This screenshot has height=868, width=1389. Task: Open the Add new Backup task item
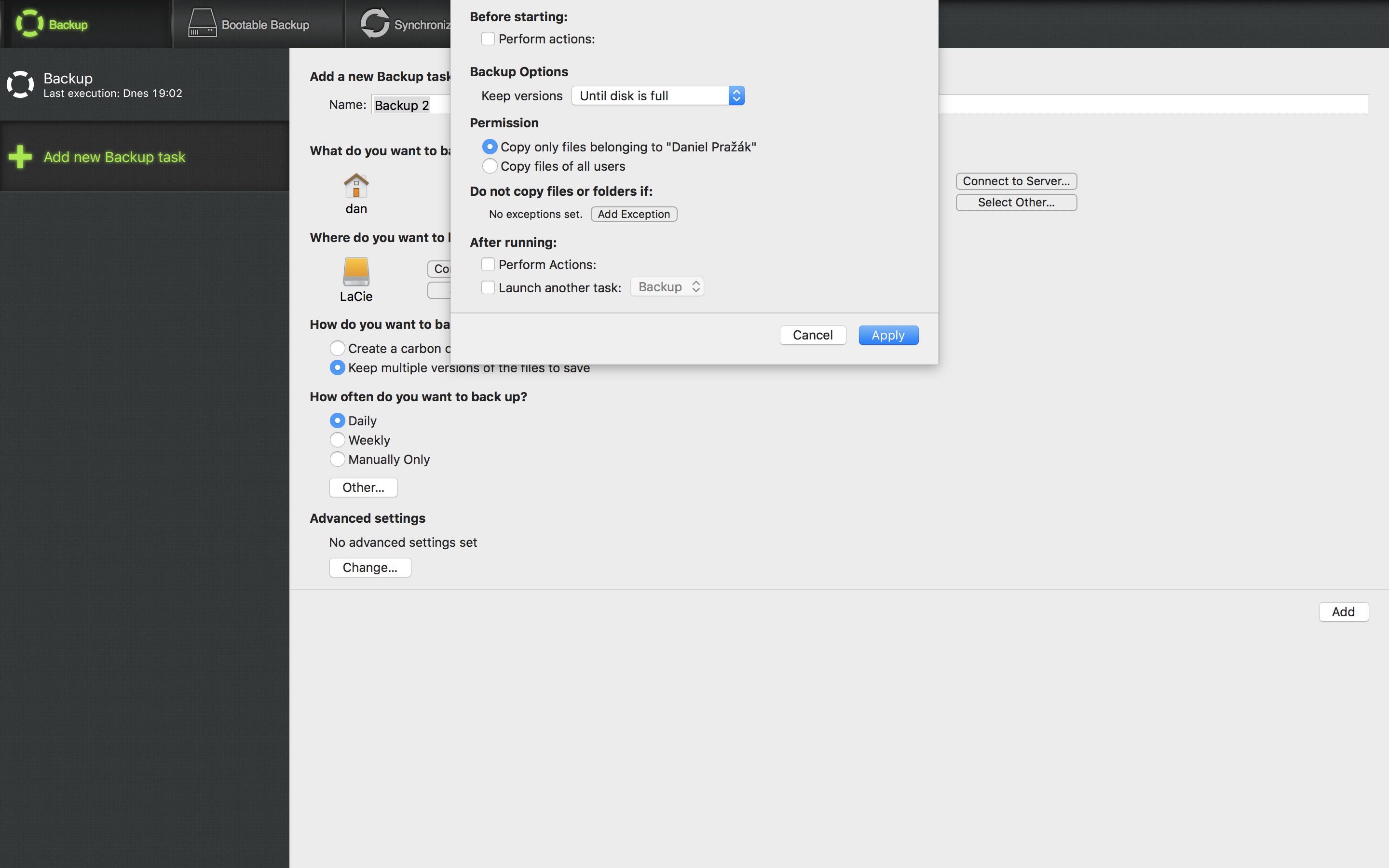114,157
